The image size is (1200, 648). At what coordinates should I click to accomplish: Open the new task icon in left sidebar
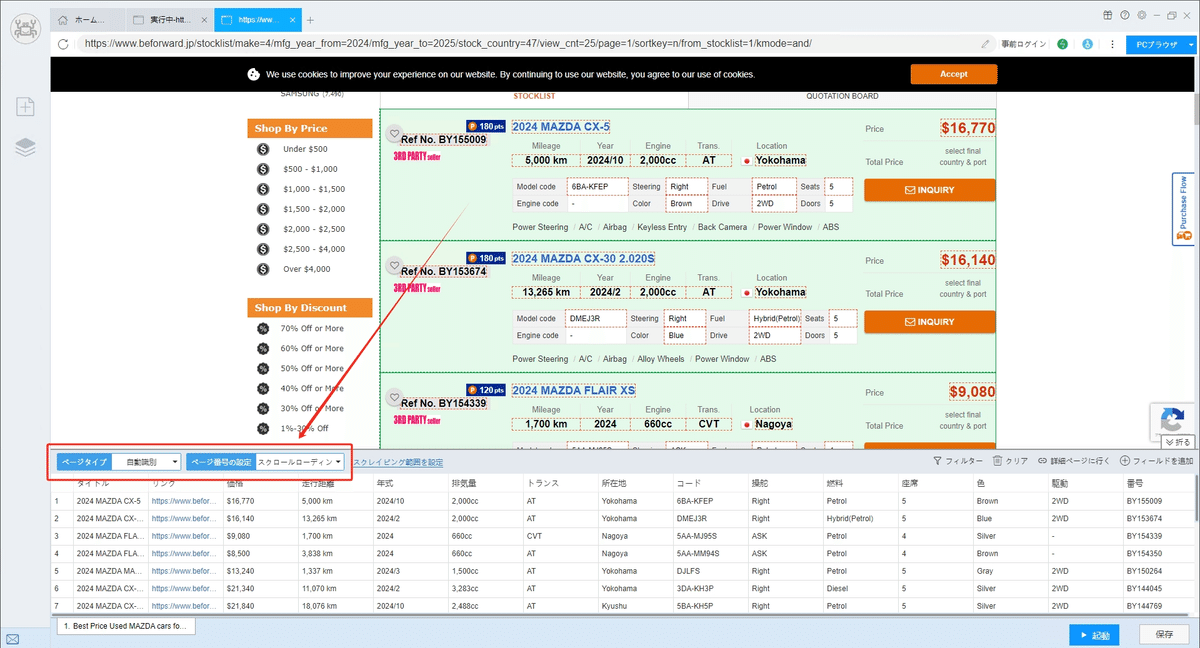(x=25, y=107)
